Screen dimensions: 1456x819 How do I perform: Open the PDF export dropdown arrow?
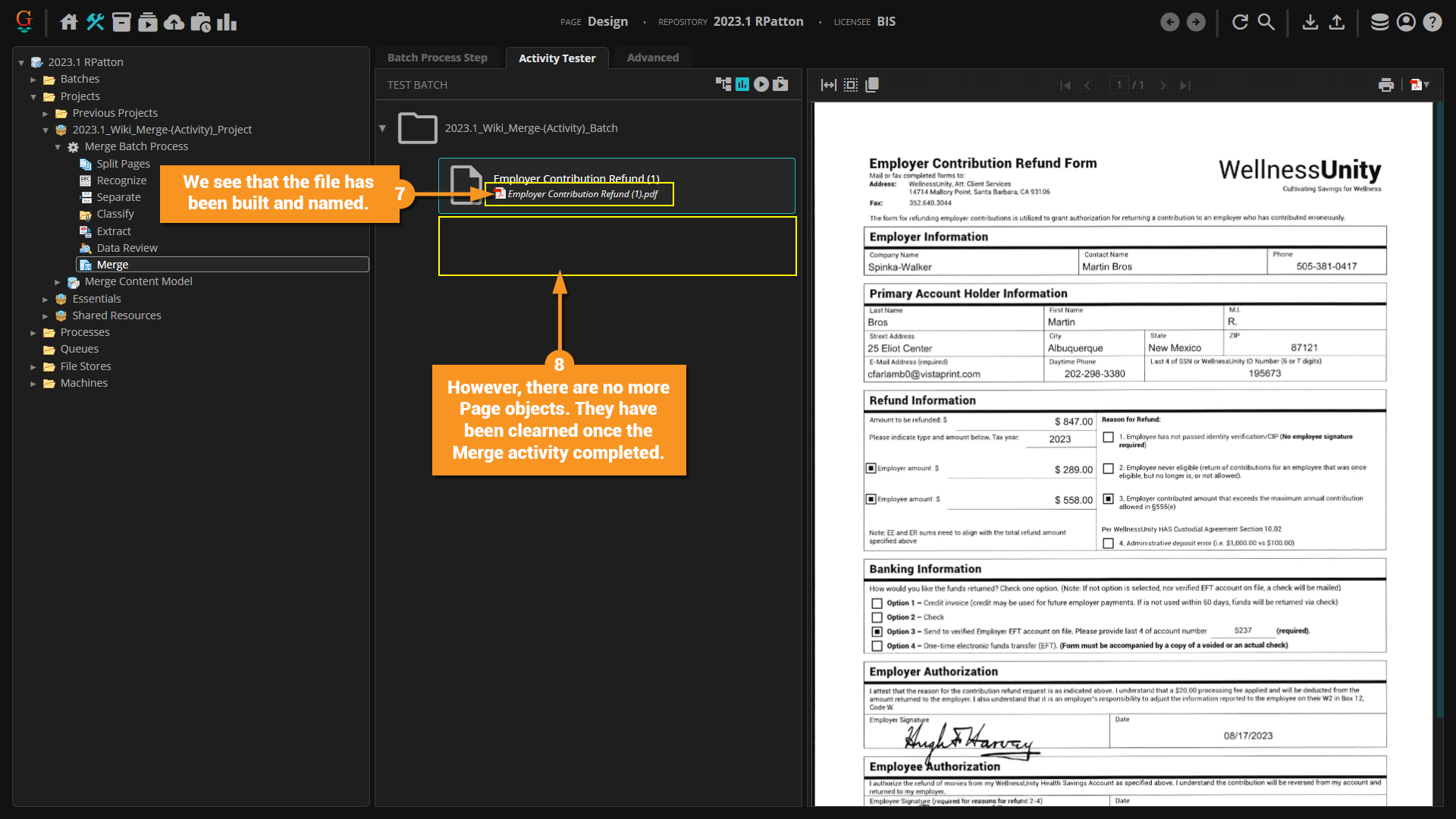(1427, 85)
